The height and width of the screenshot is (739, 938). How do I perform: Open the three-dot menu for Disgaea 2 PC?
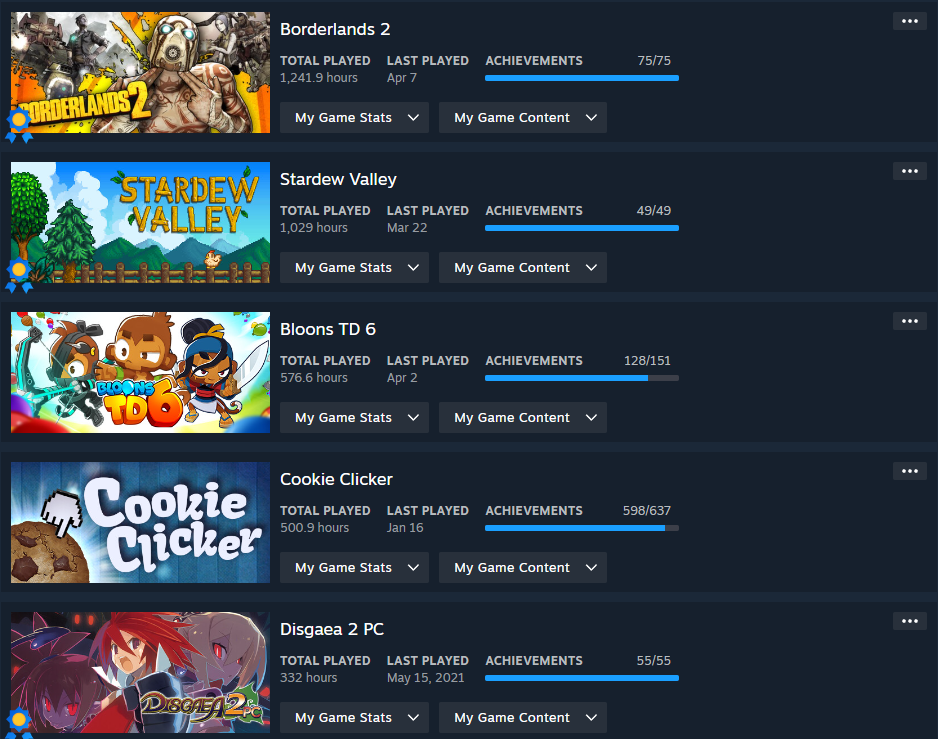(x=909, y=621)
